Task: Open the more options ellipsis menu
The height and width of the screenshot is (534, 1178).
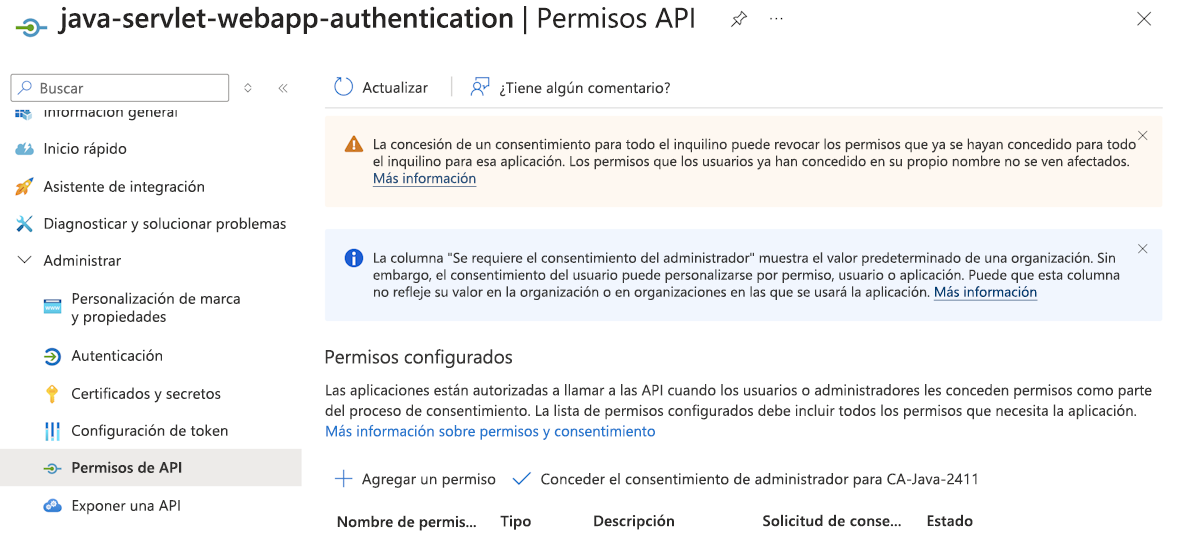Action: [x=776, y=19]
